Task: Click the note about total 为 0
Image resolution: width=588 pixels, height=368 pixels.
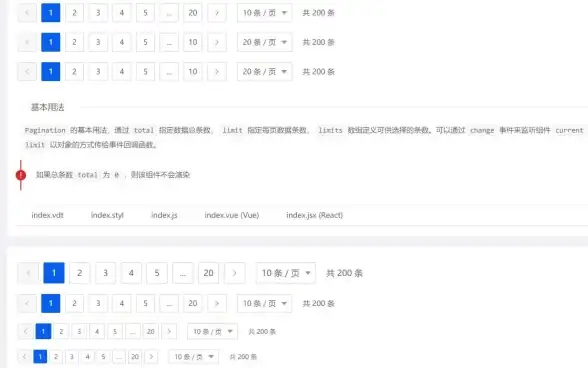Action: pyautogui.click(x=112, y=175)
